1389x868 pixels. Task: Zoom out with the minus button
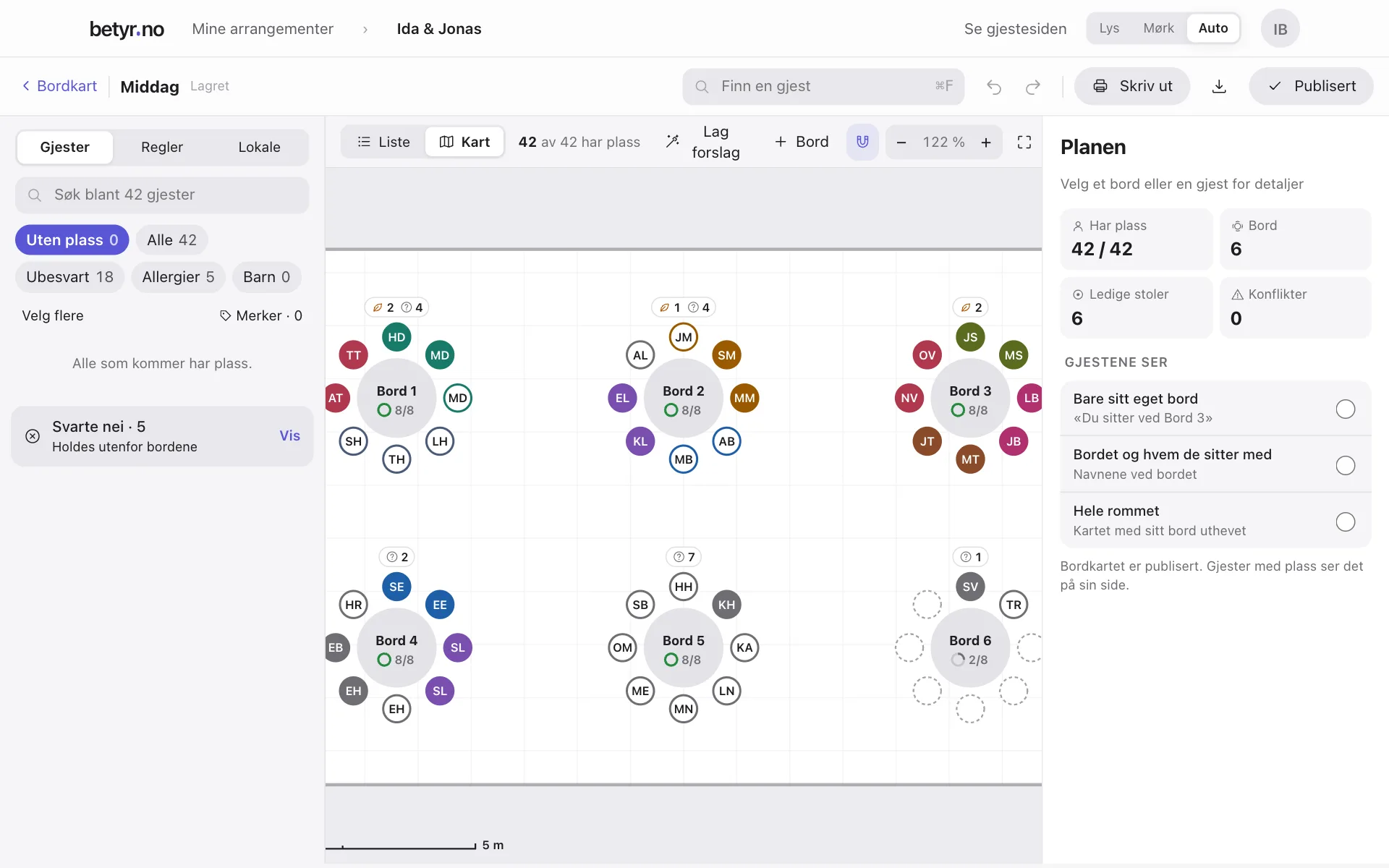tap(901, 142)
